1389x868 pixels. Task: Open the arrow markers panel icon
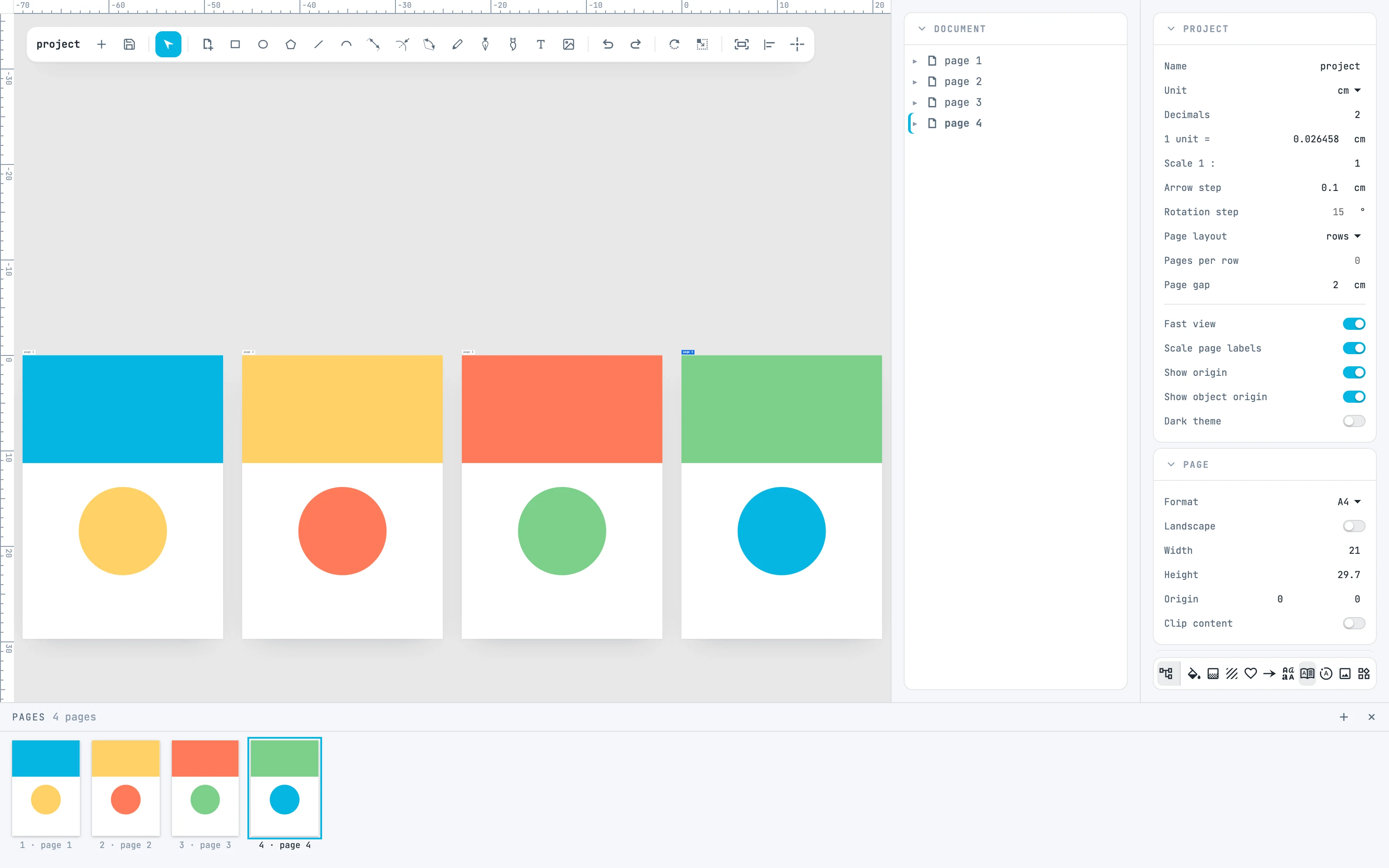pos(1270,674)
